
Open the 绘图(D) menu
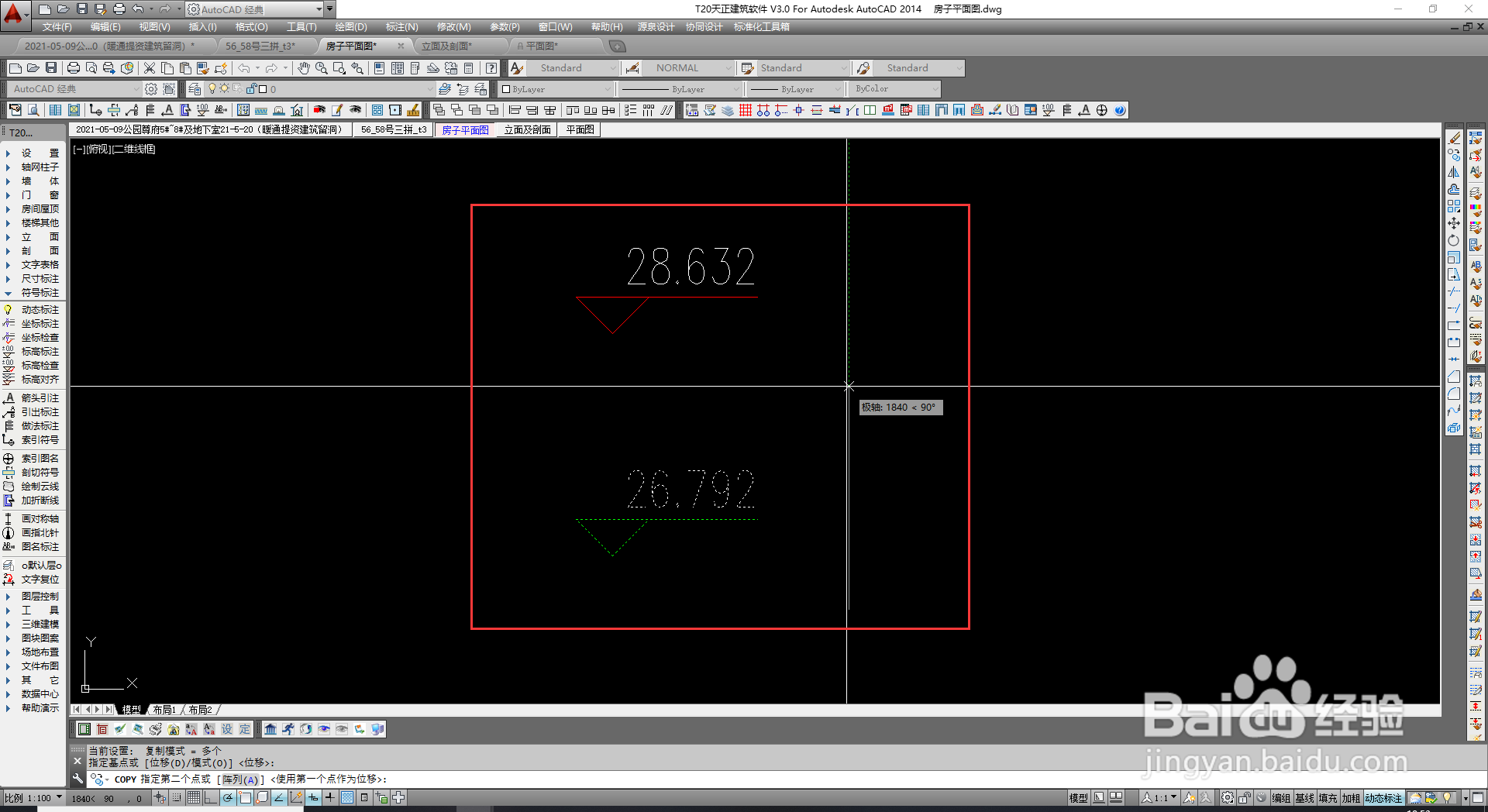coord(351,27)
